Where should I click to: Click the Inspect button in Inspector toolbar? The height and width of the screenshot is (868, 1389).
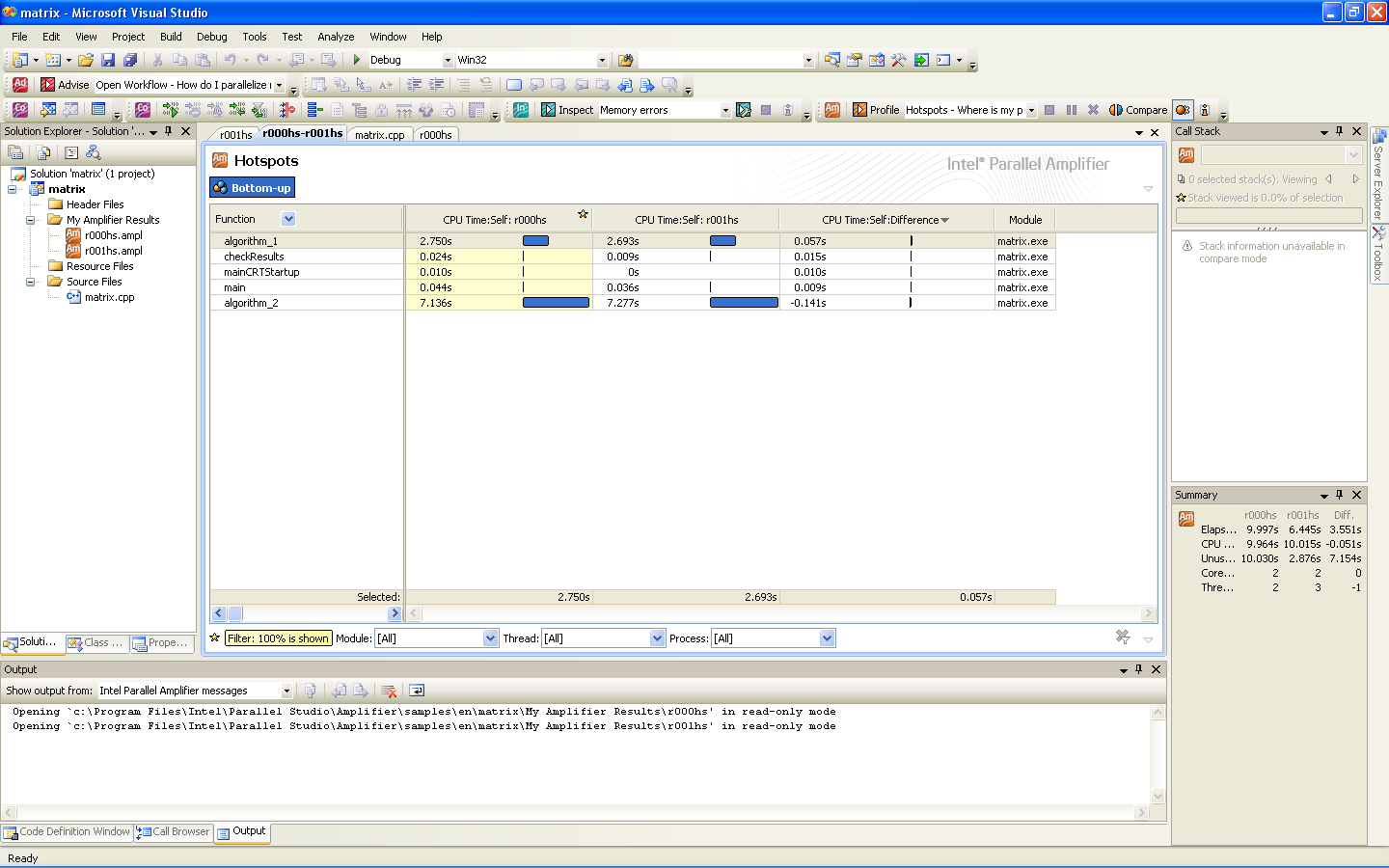click(567, 110)
